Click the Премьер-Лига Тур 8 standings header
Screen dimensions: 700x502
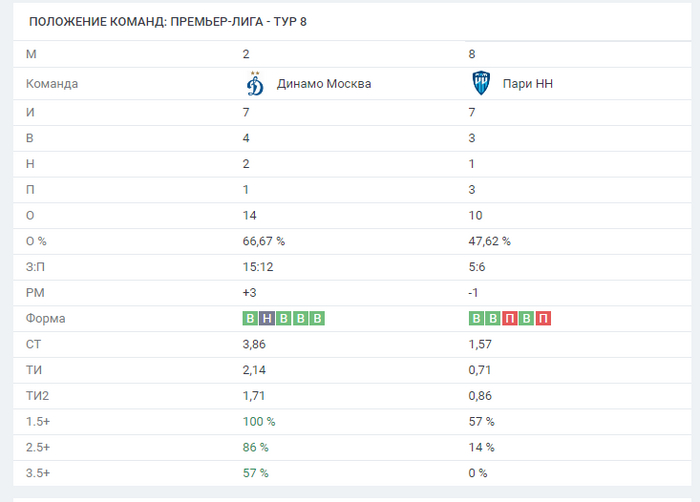pyautogui.click(x=168, y=21)
